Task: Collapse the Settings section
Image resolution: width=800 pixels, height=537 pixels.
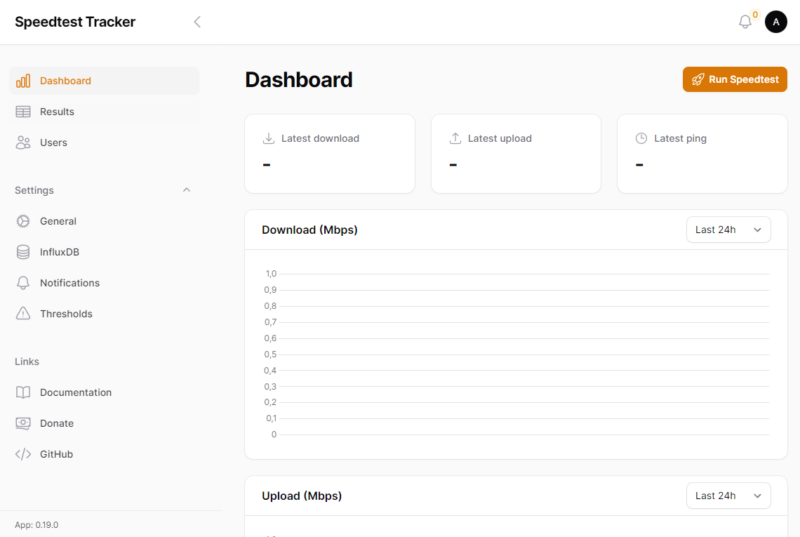Action: [186, 190]
